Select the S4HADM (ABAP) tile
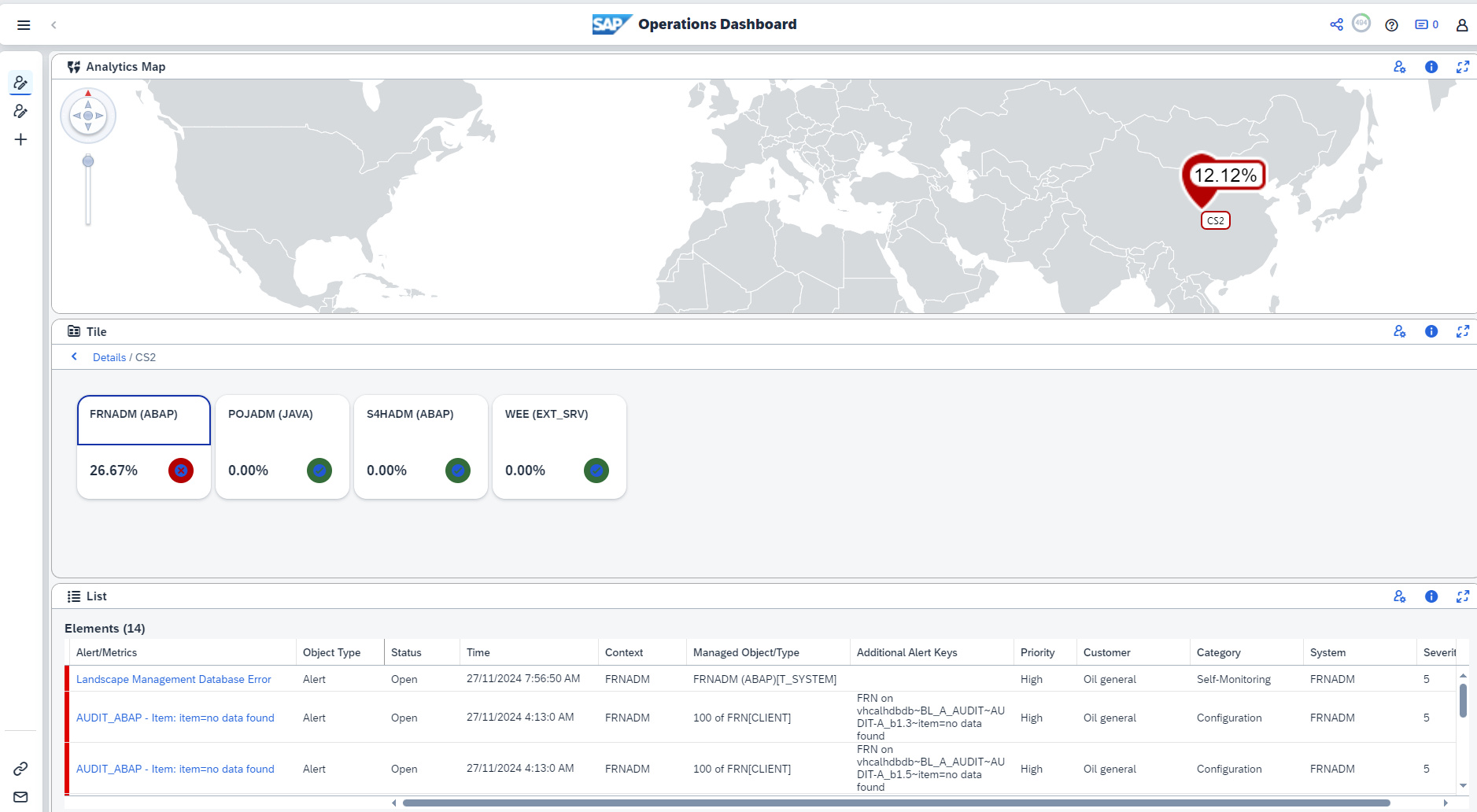The width and height of the screenshot is (1477, 812). point(421,447)
